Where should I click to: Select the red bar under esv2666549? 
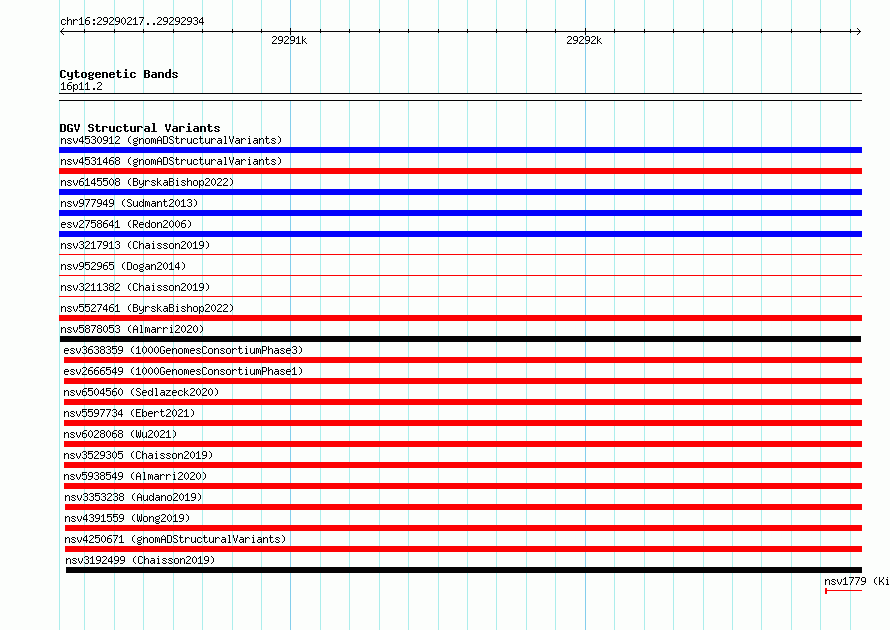point(463,381)
